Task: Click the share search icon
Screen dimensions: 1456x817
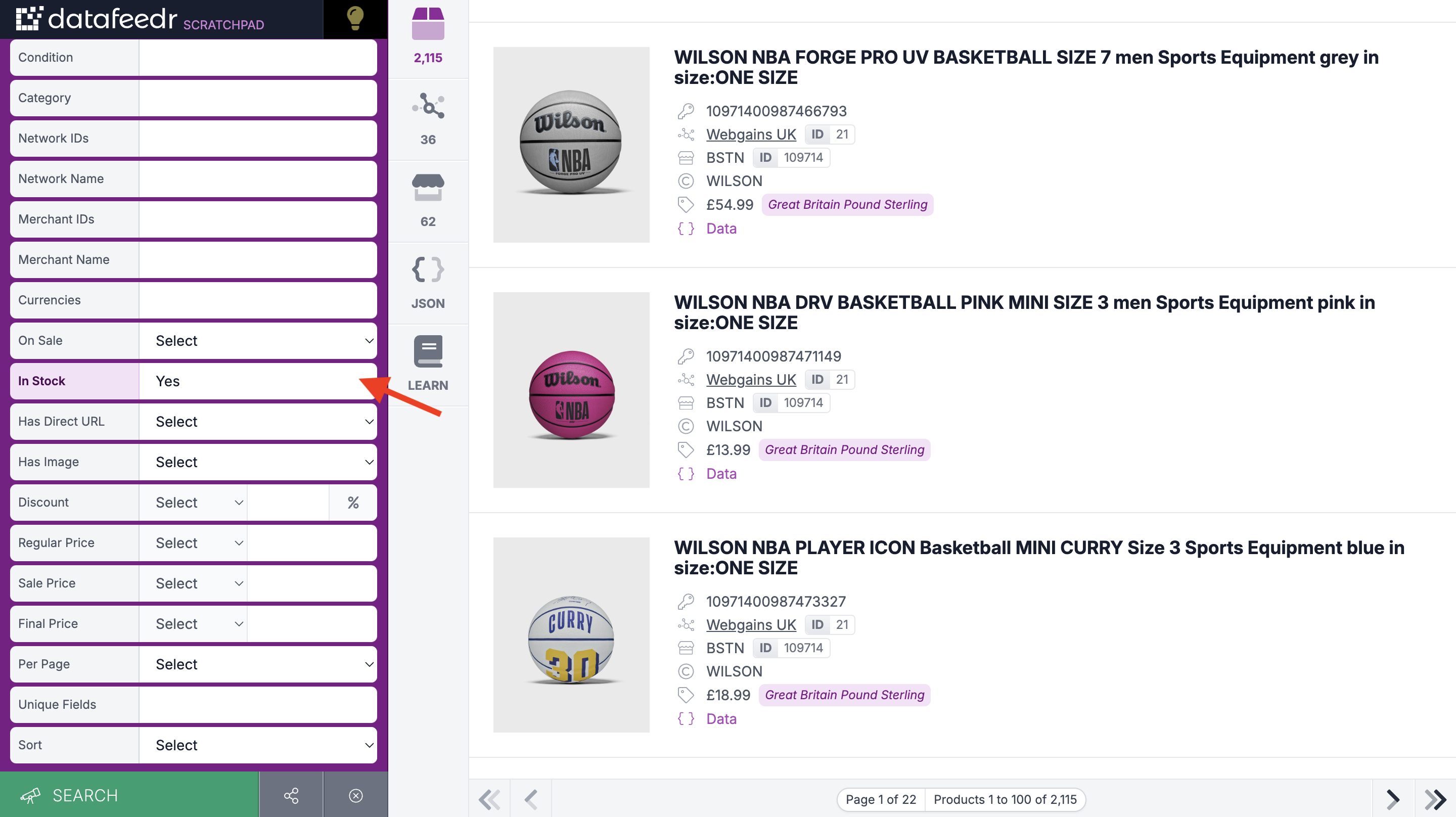Action: tap(291, 796)
